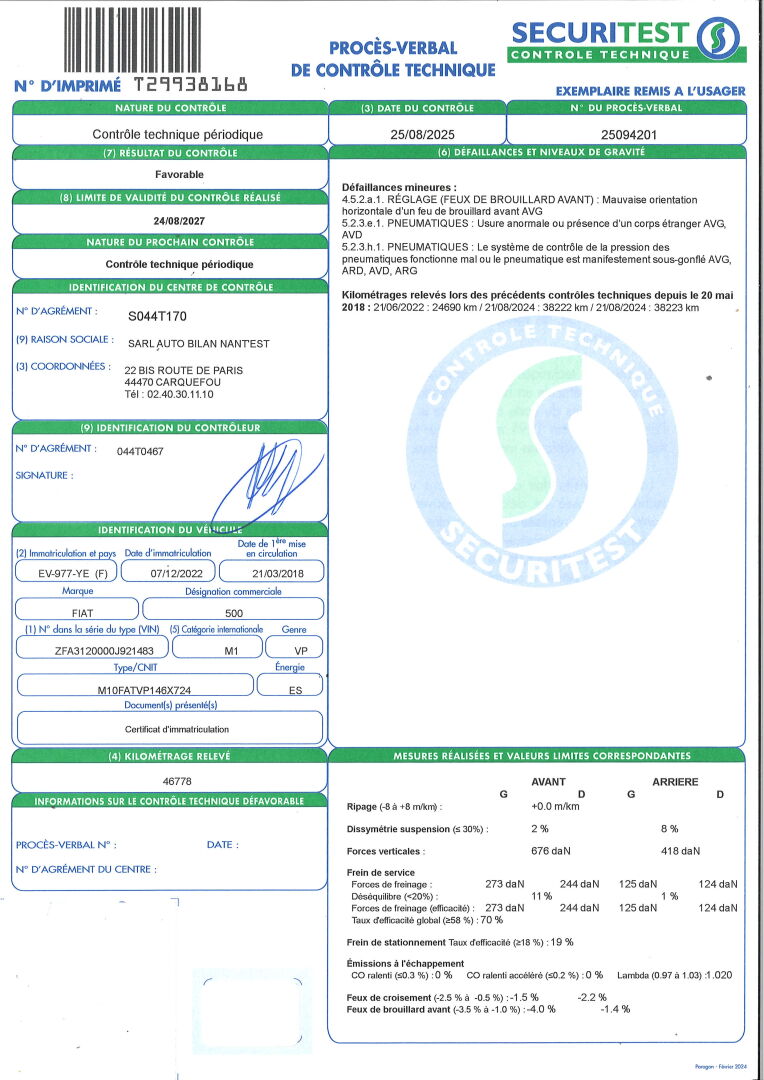Select defect line '5.2.3.h.1. PNEUMATIQUES' pressure system
Screen dimensions: 764x1080
tap(537, 259)
